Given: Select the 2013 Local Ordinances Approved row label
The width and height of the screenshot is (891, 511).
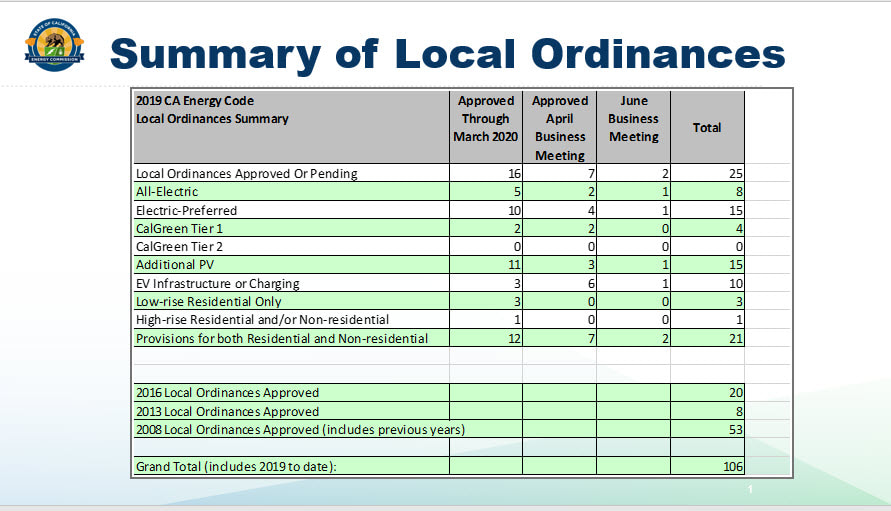Looking at the screenshot, I should [x=227, y=411].
